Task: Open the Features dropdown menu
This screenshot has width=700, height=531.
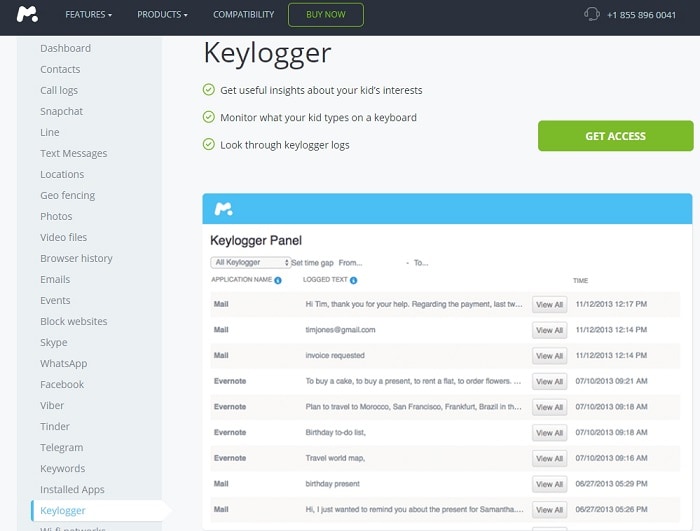Action: [88, 15]
